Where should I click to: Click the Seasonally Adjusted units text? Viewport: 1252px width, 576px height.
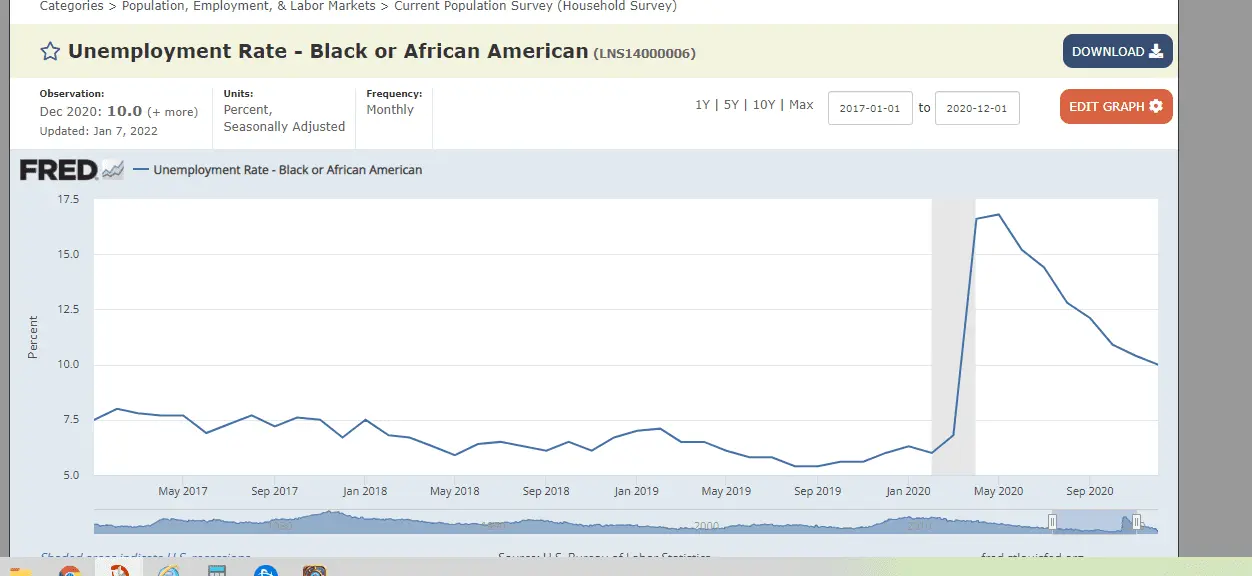click(x=284, y=127)
